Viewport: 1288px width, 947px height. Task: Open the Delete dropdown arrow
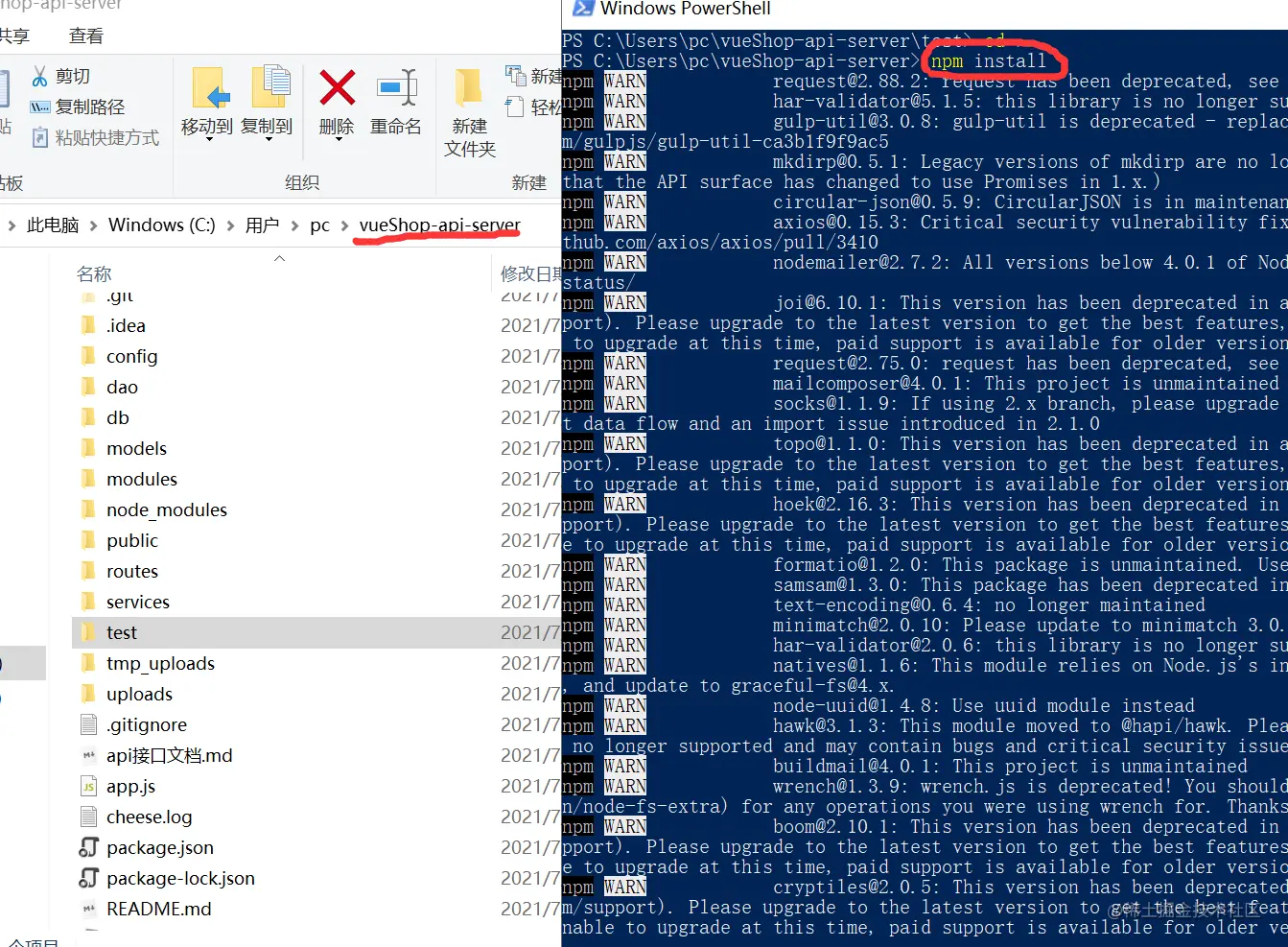337,140
